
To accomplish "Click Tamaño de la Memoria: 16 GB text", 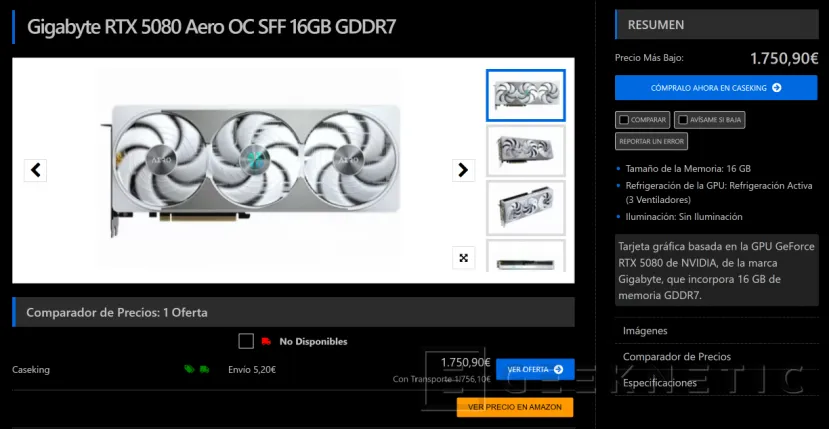I will (688, 169).
